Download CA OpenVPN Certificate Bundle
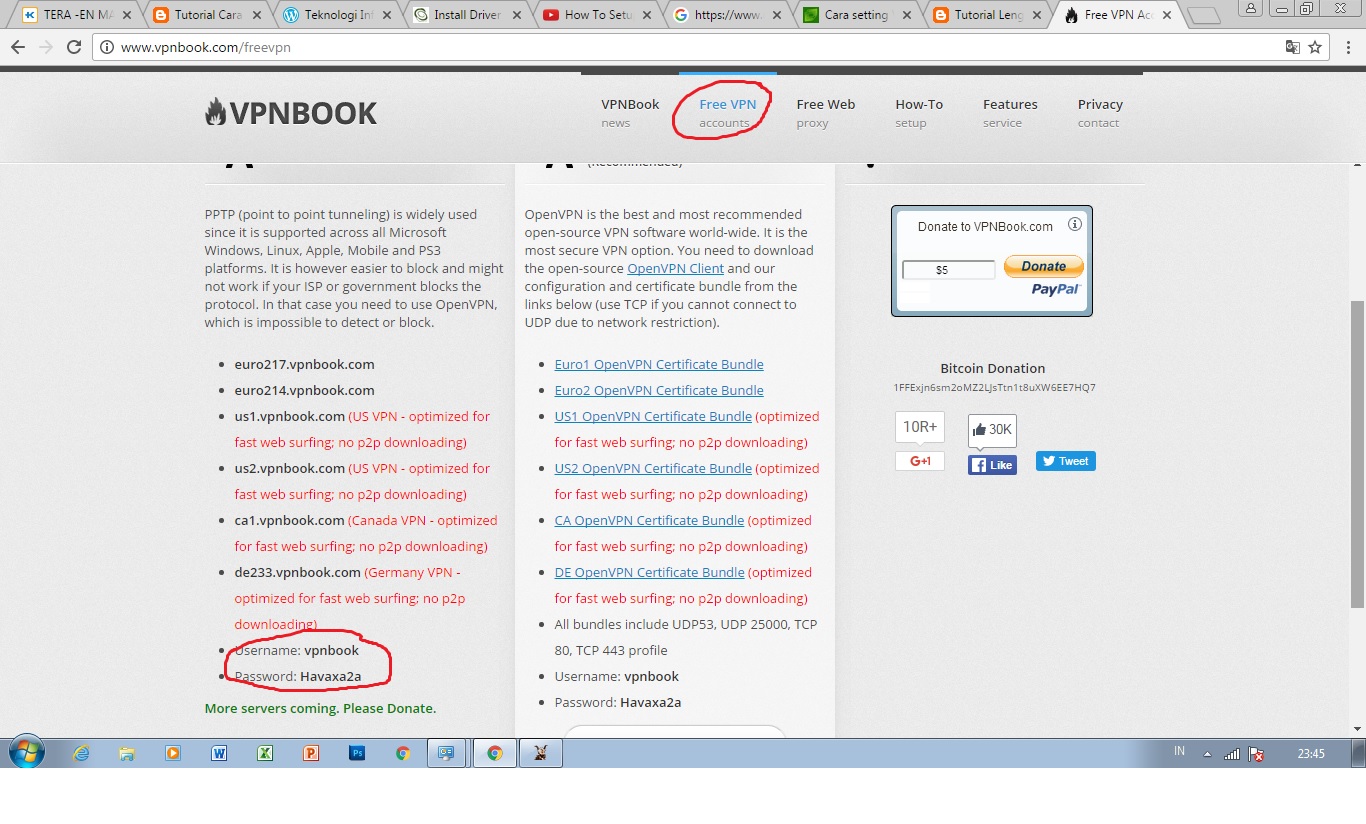 [x=649, y=520]
